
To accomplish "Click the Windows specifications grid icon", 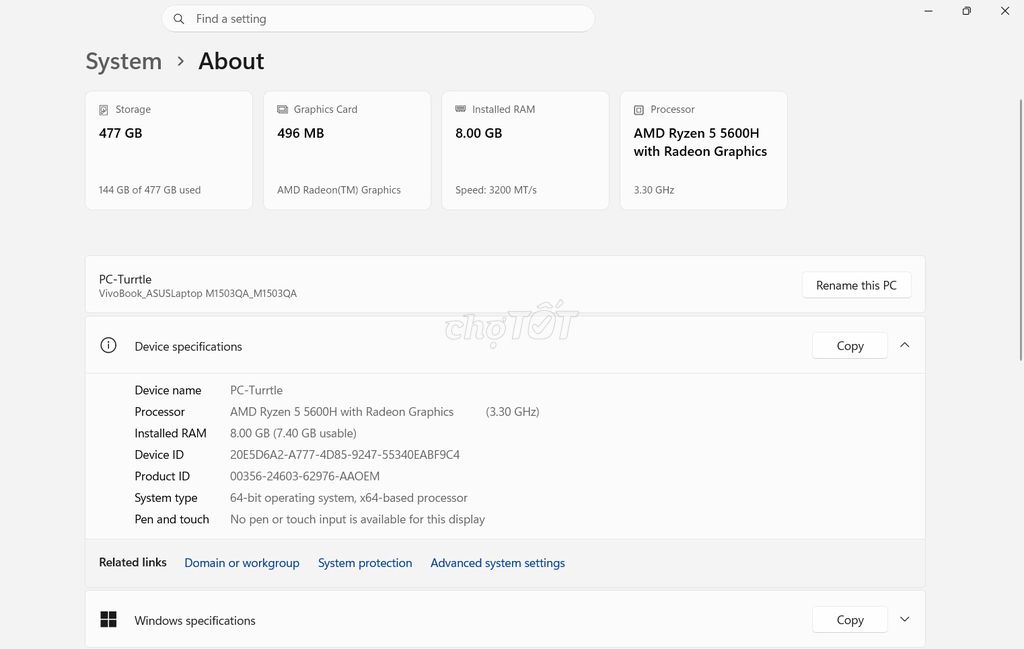I will tap(108, 619).
